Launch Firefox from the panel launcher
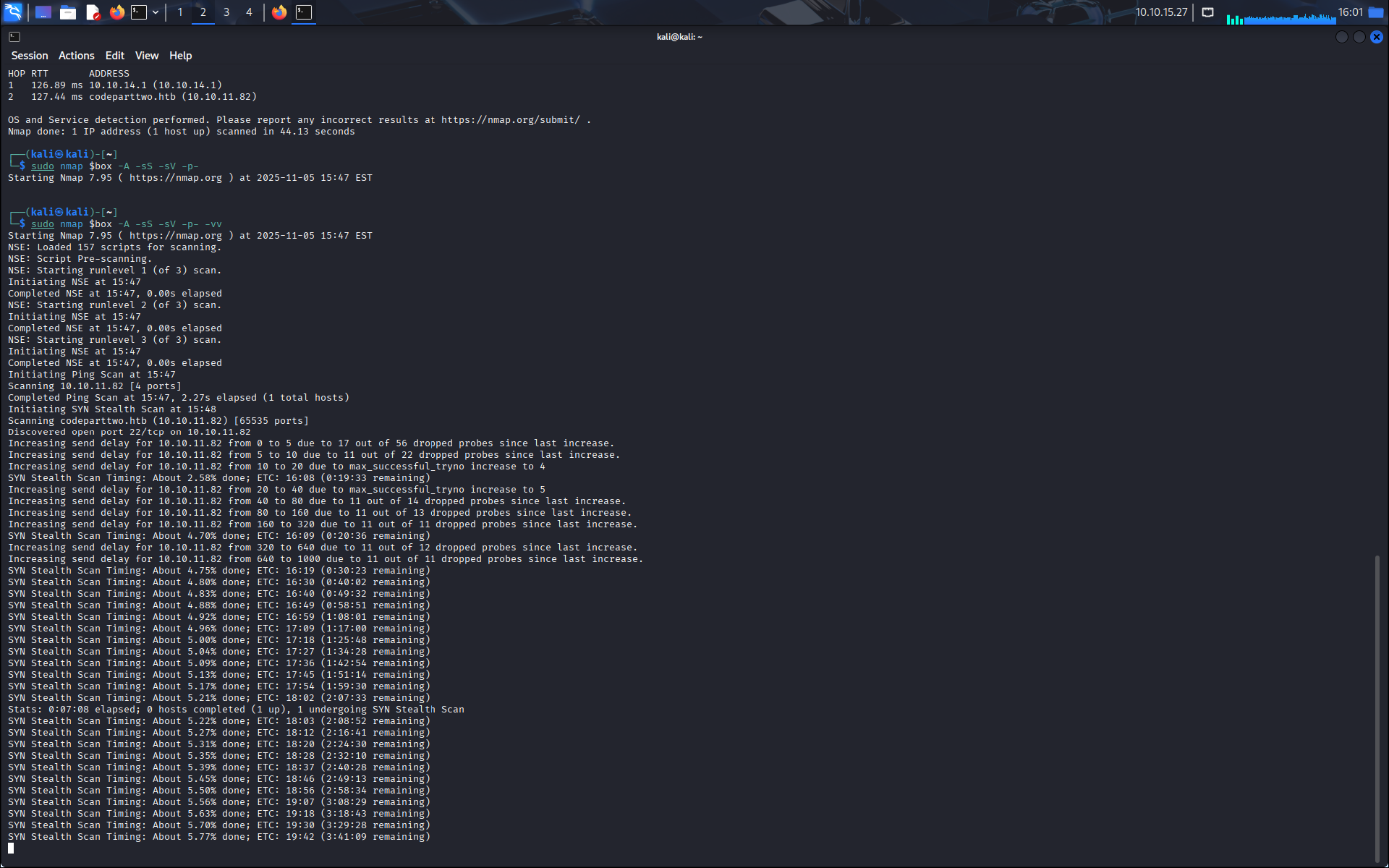The image size is (1389, 868). point(116,12)
